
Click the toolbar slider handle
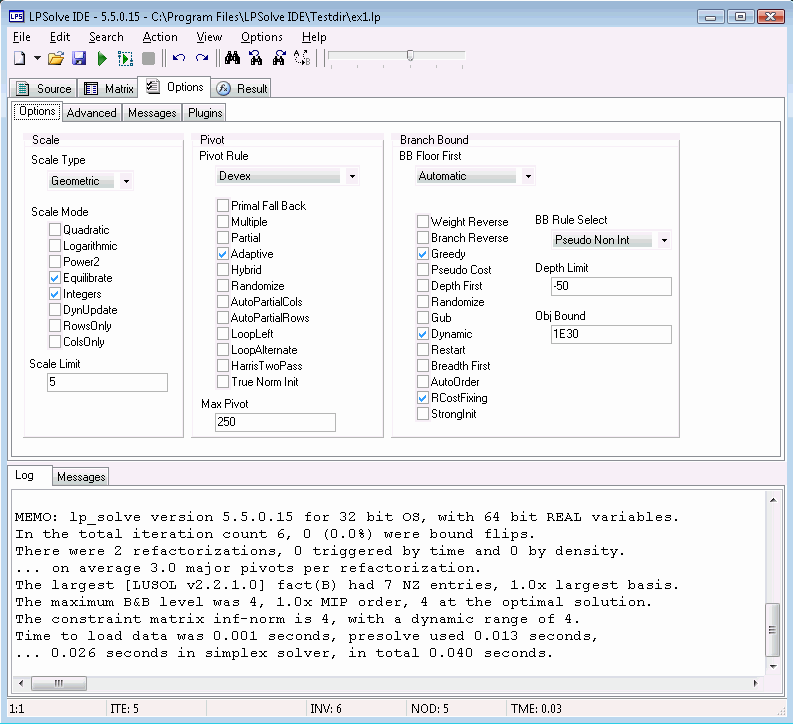410,56
